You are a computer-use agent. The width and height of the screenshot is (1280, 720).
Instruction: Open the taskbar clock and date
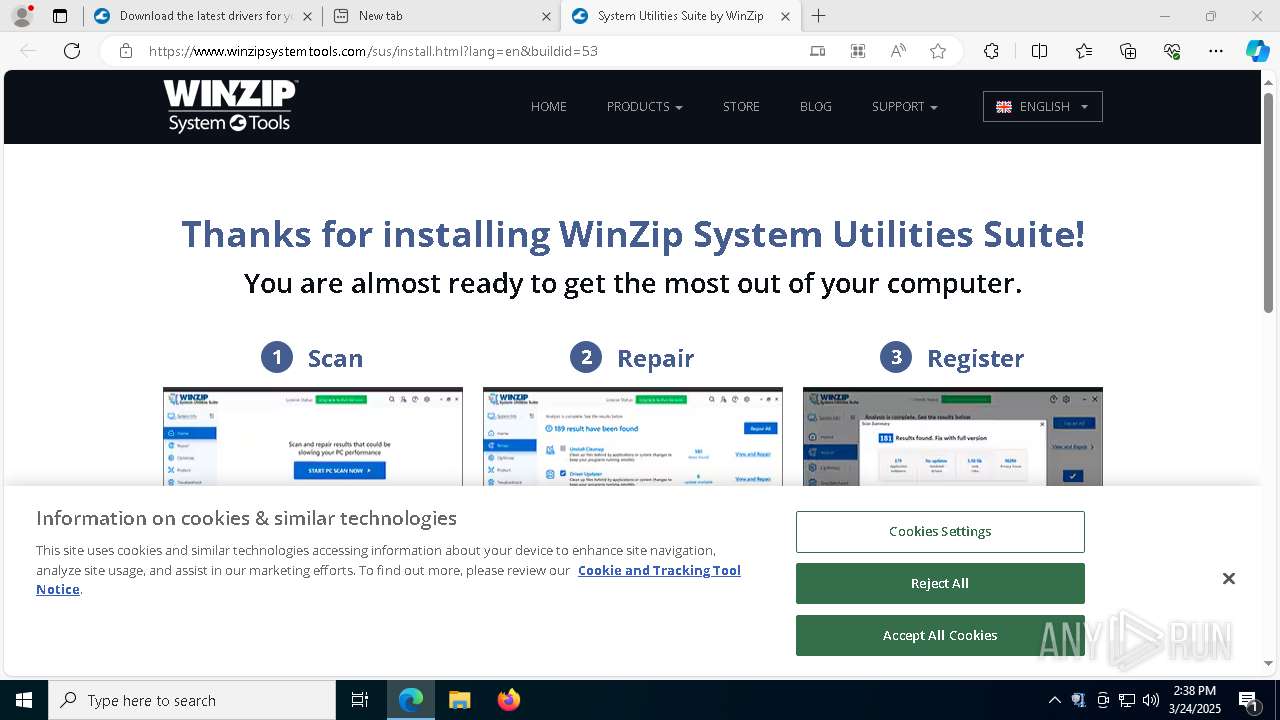point(1194,700)
